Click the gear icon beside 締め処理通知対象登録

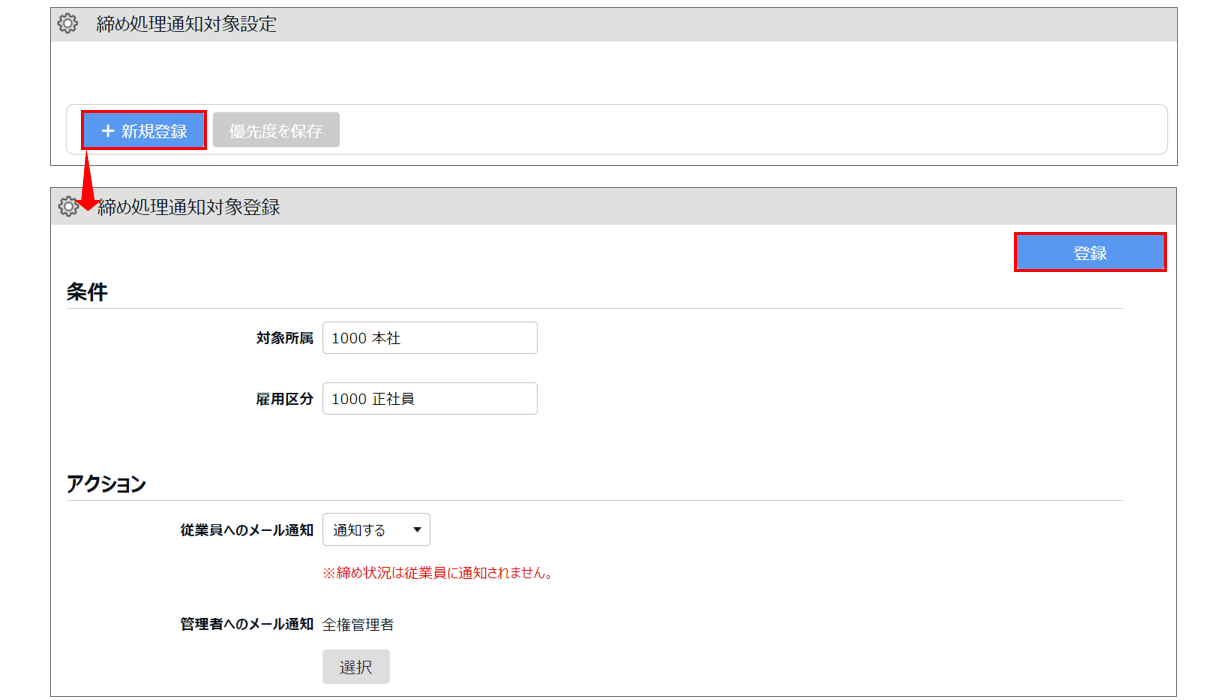[x=68, y=207]
